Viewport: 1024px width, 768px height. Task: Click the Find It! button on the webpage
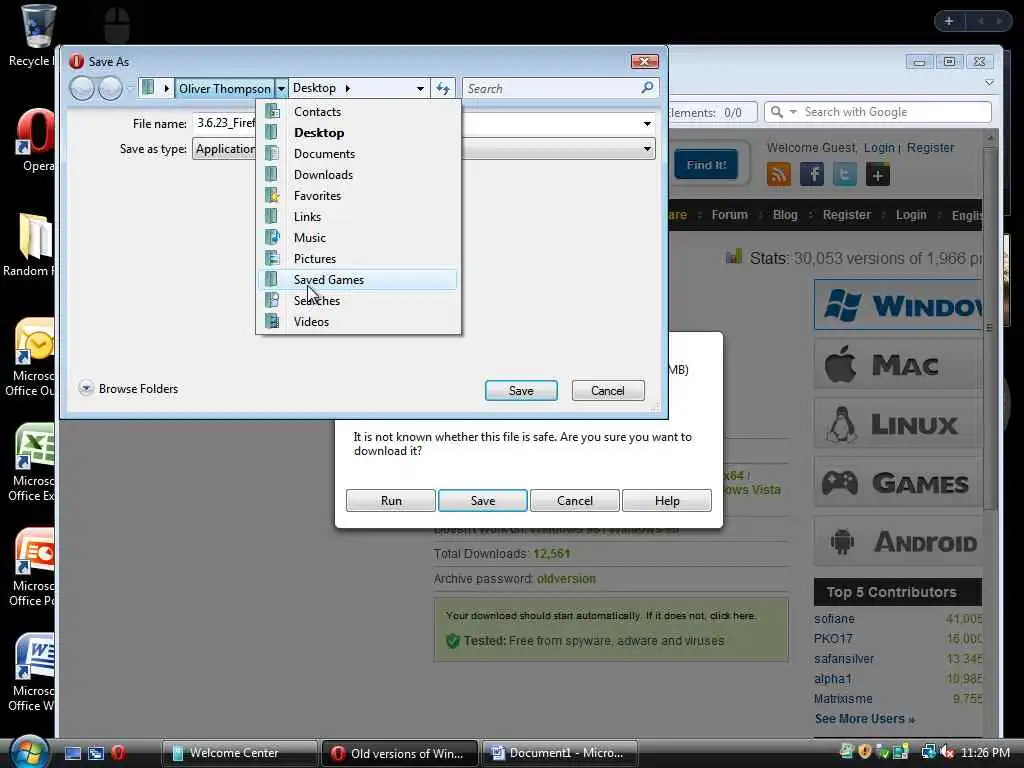click(706, 165)
